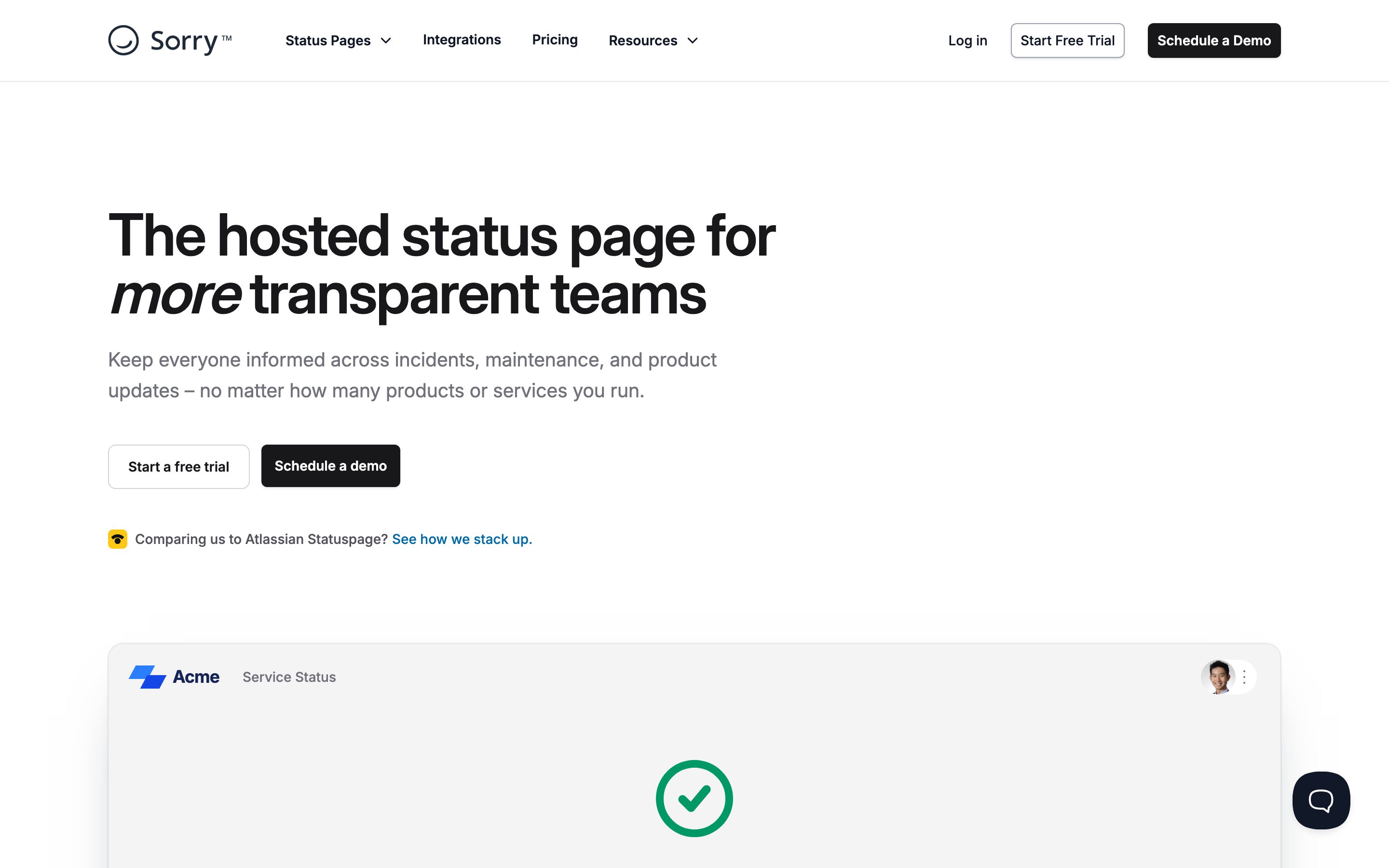Open the three-dot menu beside avatar

pos(1244,677)
